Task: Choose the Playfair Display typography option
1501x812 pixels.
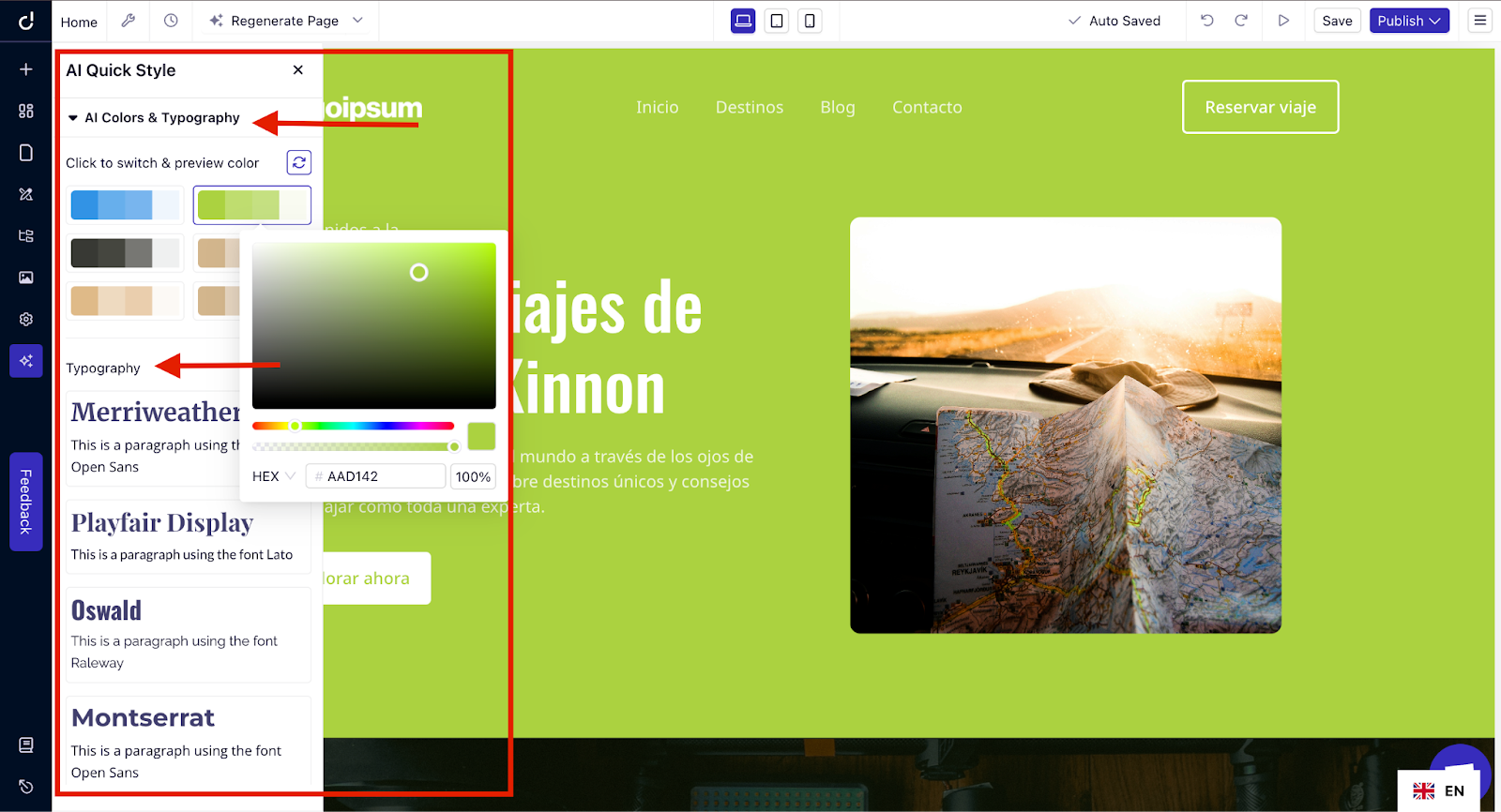Action: click(x=188, y=536)
